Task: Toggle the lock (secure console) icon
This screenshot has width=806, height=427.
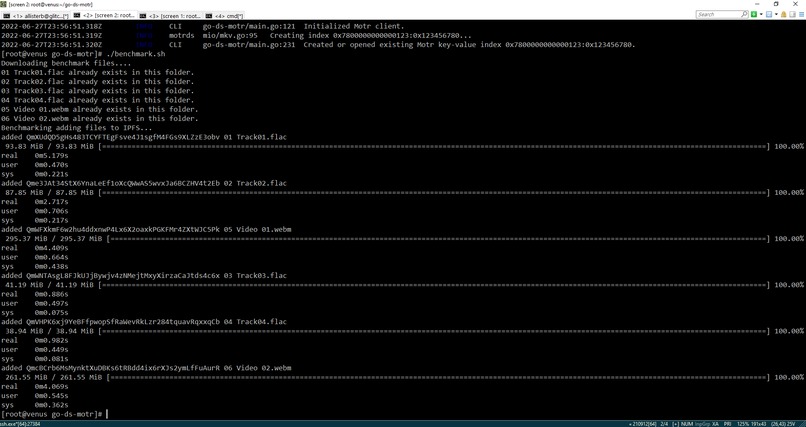Action: coord(784,14)
